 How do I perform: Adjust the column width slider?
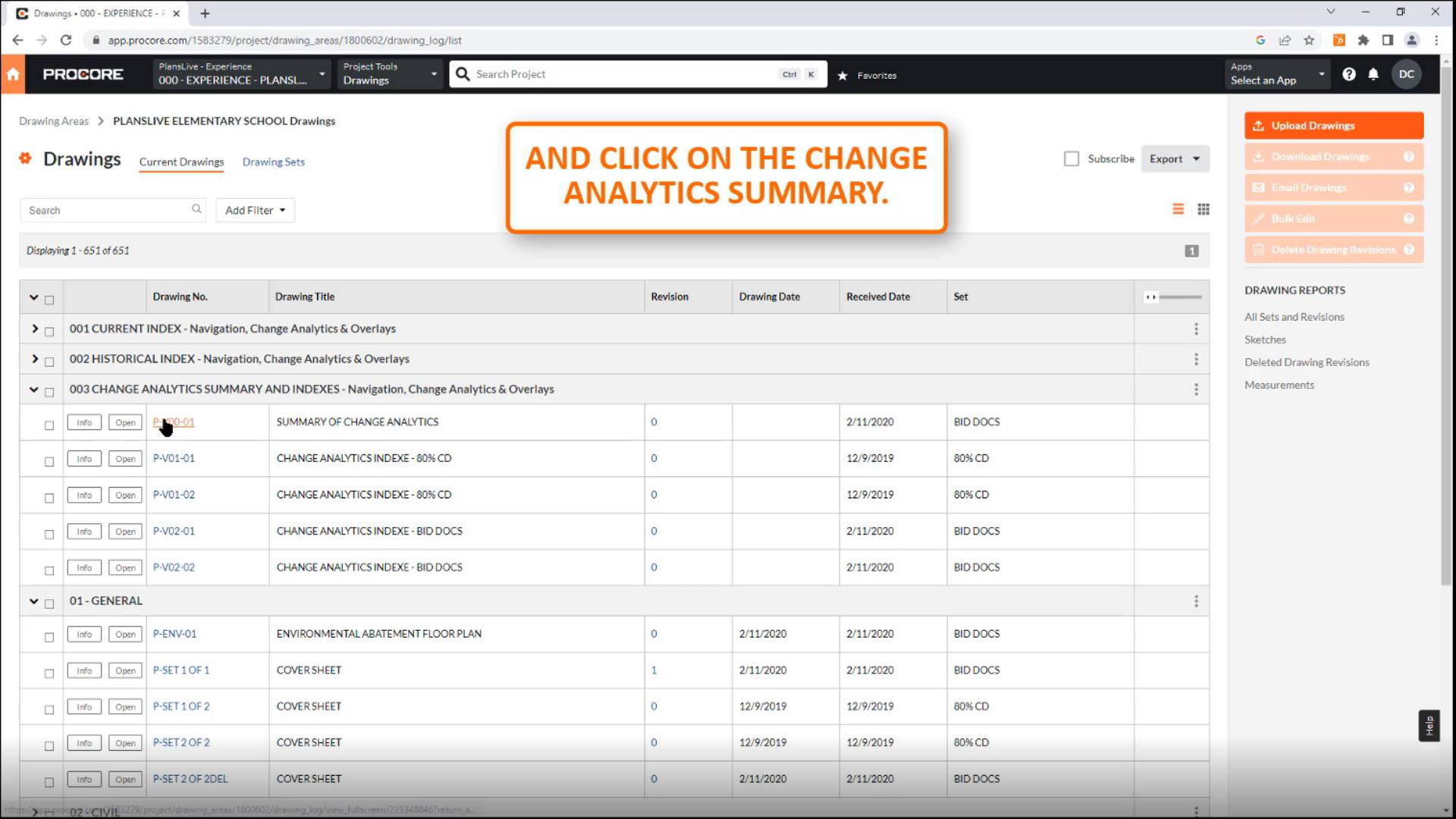(x=1151, y=297)
